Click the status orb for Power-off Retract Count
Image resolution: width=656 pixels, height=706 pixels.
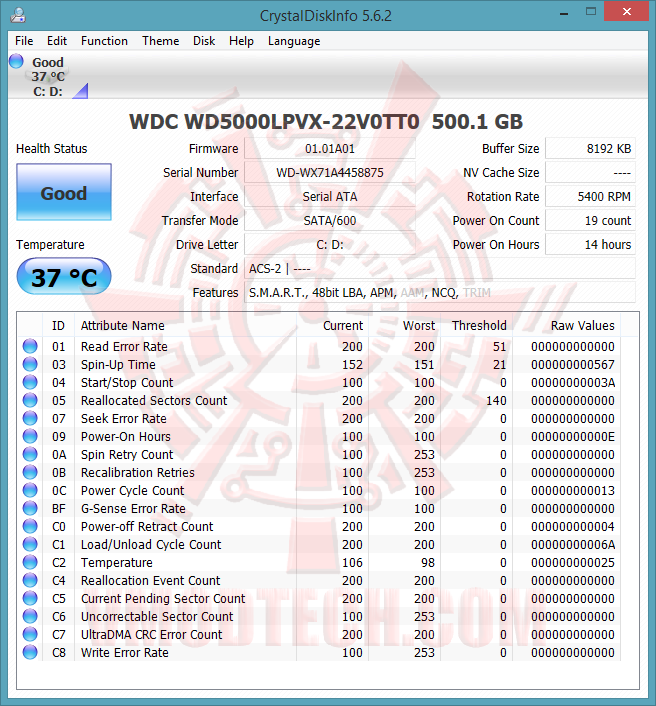click(30, 526)
